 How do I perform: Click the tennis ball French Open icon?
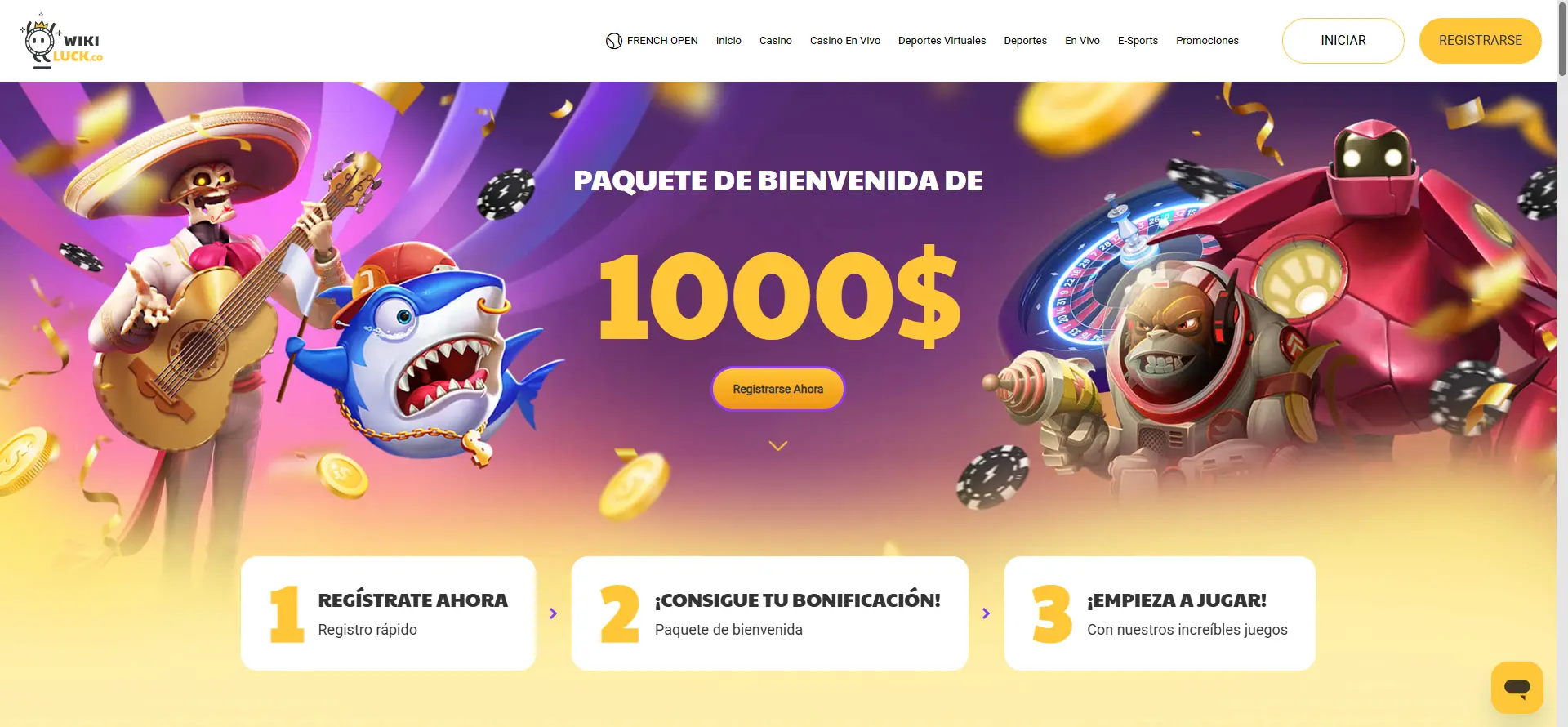pyautogui.click(x=614, y=41)
